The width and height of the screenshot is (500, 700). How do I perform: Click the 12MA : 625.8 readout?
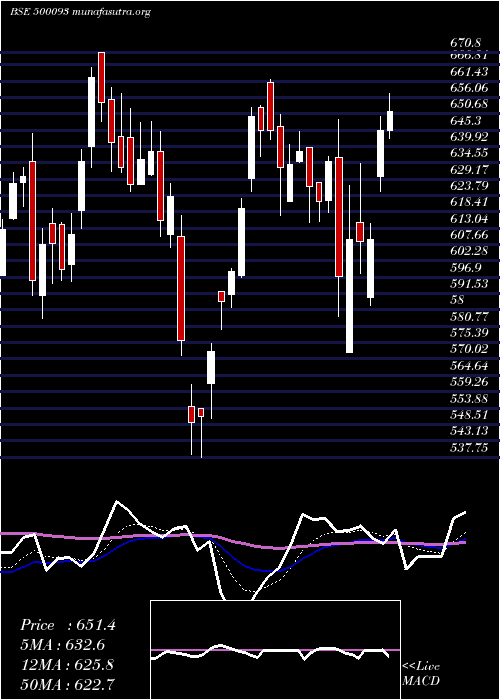(67, 665)
